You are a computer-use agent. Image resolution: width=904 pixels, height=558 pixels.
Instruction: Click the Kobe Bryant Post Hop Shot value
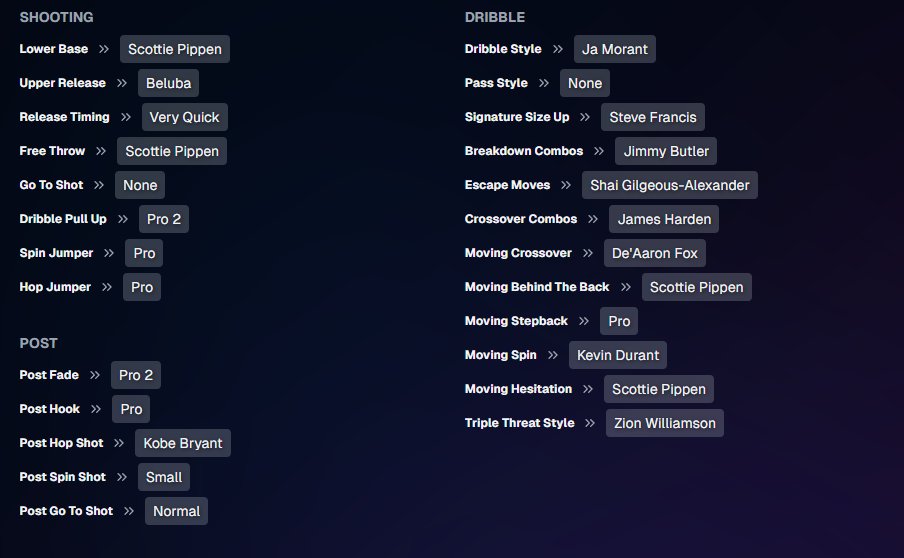pyautogui.click(x=183, y=443)
